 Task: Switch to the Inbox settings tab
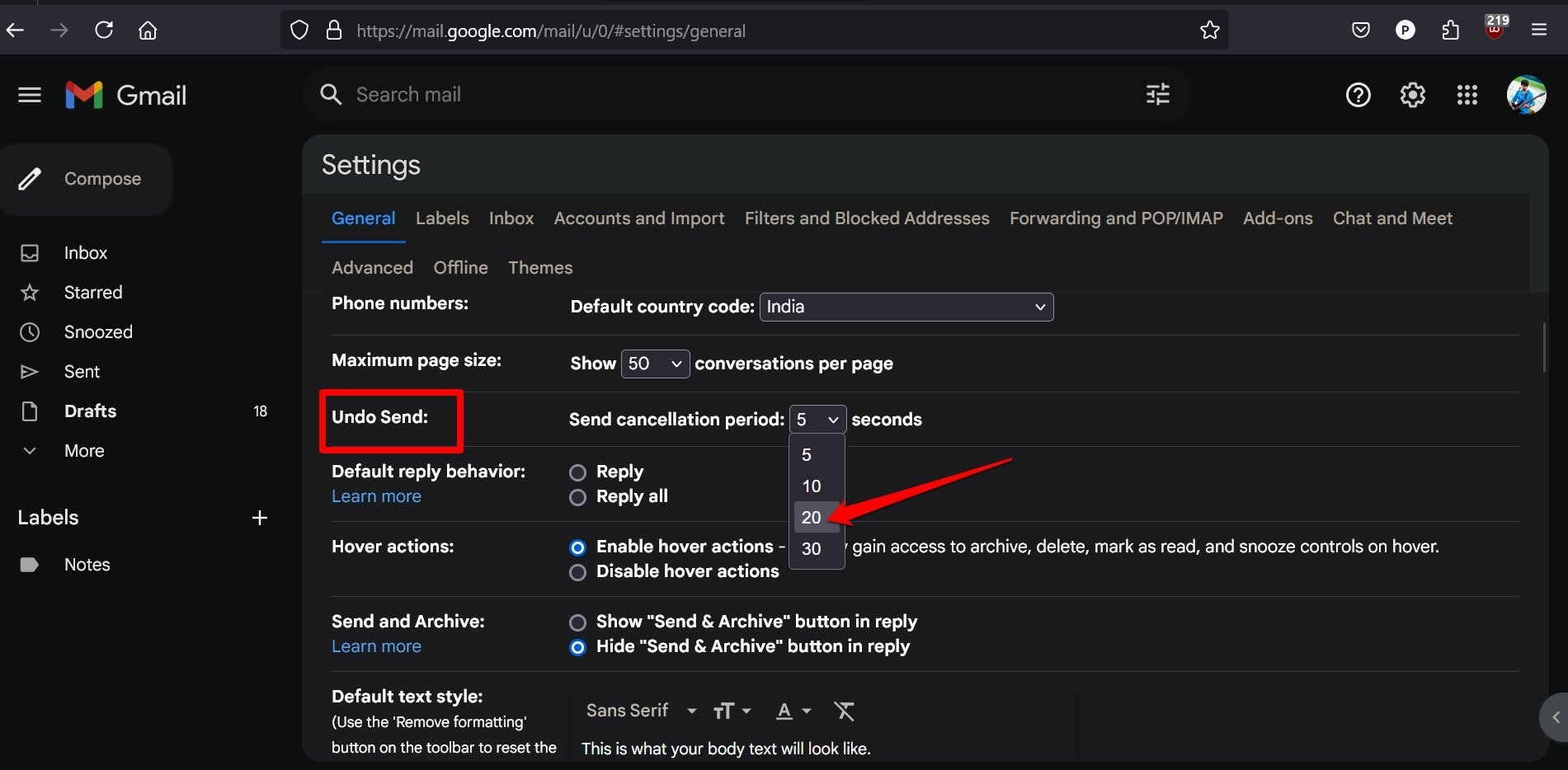click(511, 218)
